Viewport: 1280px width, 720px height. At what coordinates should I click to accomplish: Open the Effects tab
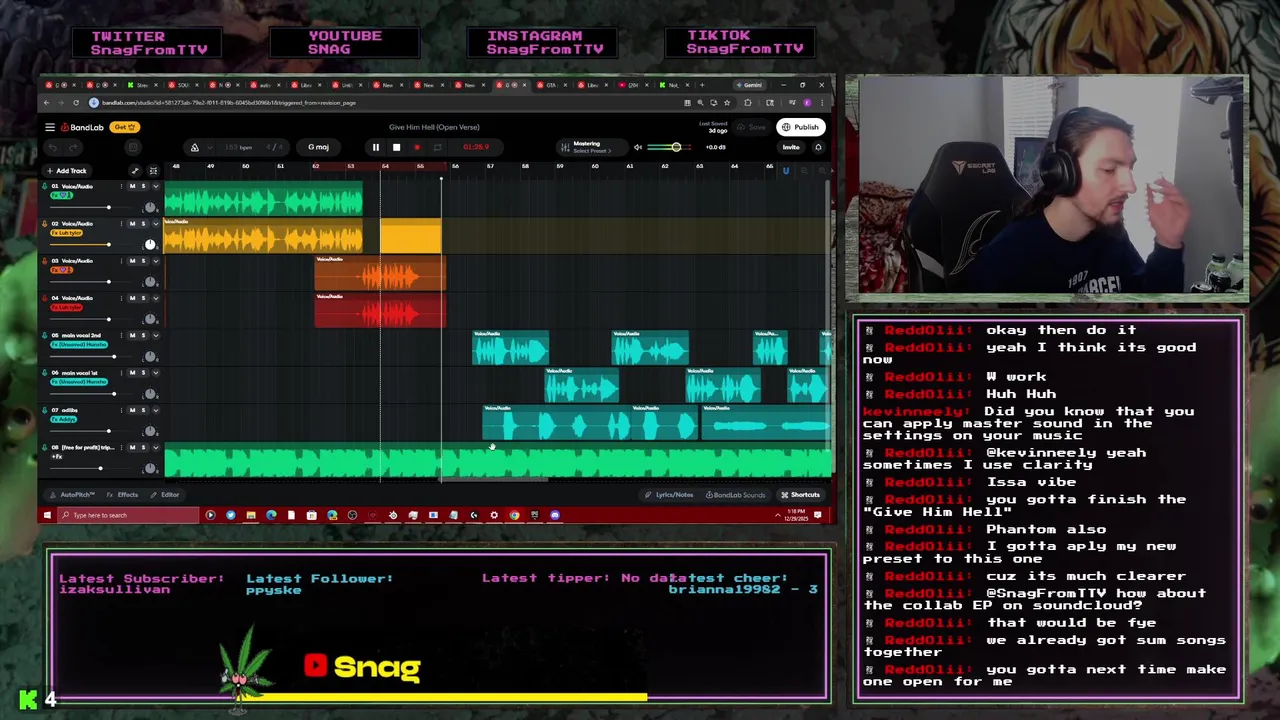[x=123, y=495]
